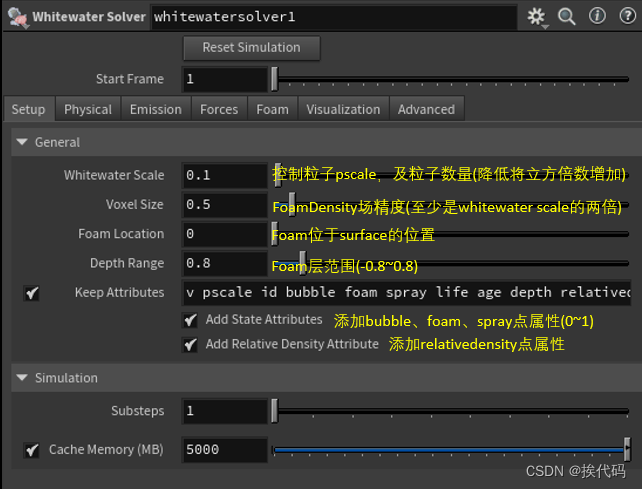Screen dimensions: 642x489
Task: Click the Depth Range slider handle
Action: coord(302,263)
